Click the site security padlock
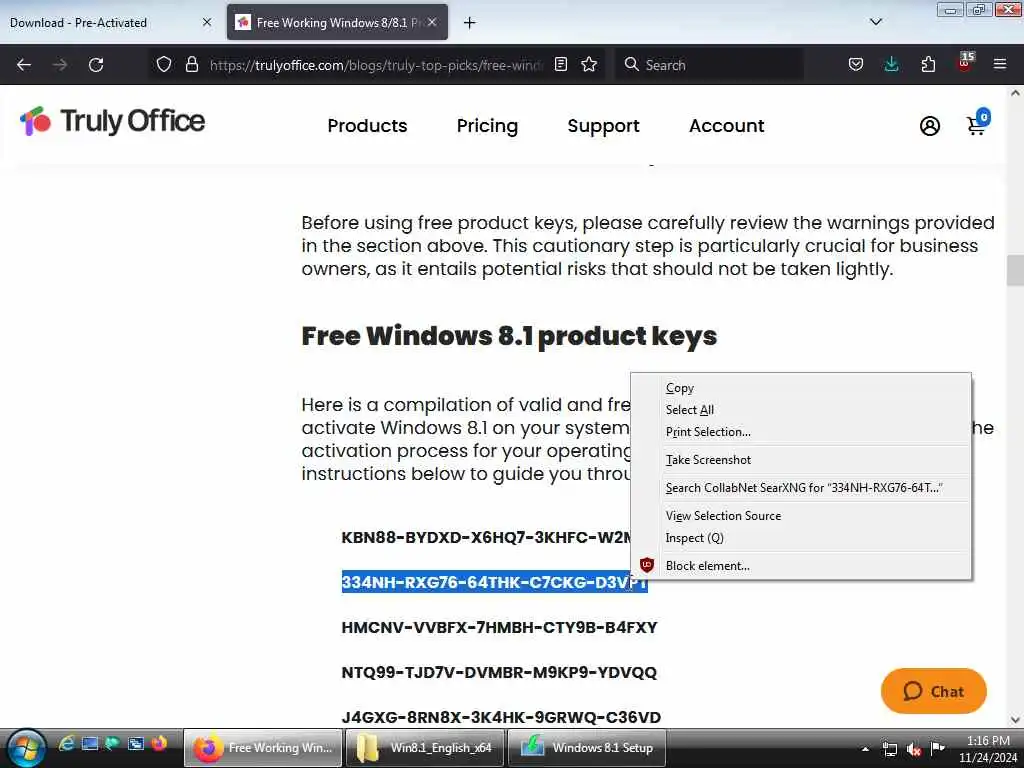 (x=191, y=64)
